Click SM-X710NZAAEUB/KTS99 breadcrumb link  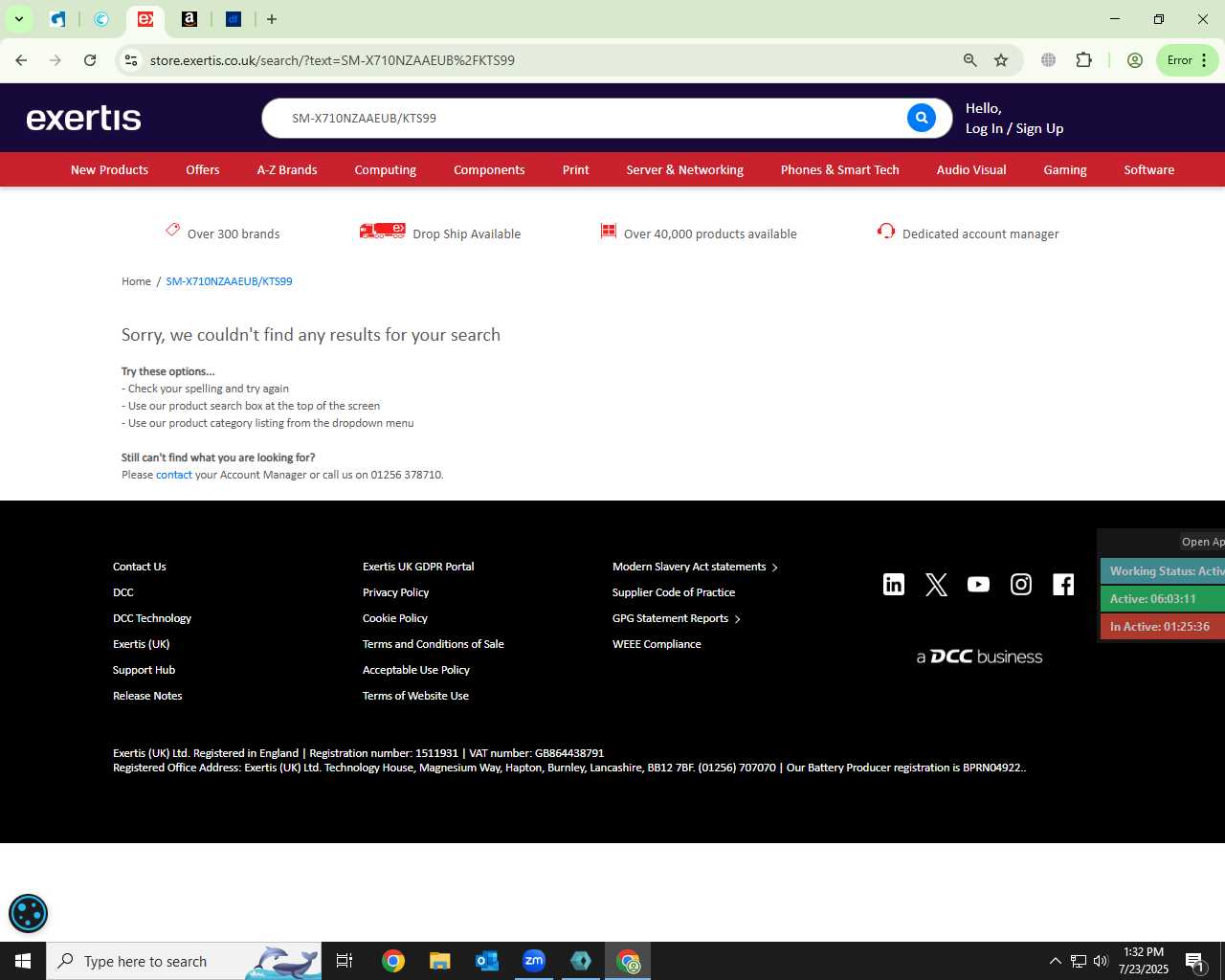[x=229, y=281]
